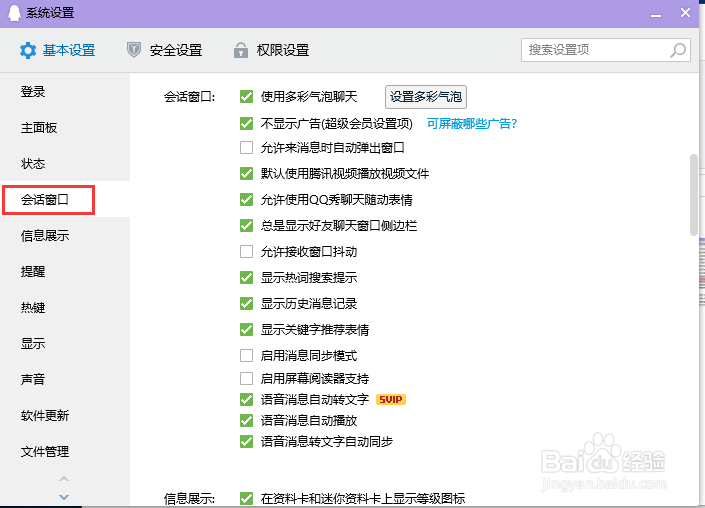Uncheck 语音消息自动转文字

246,399
